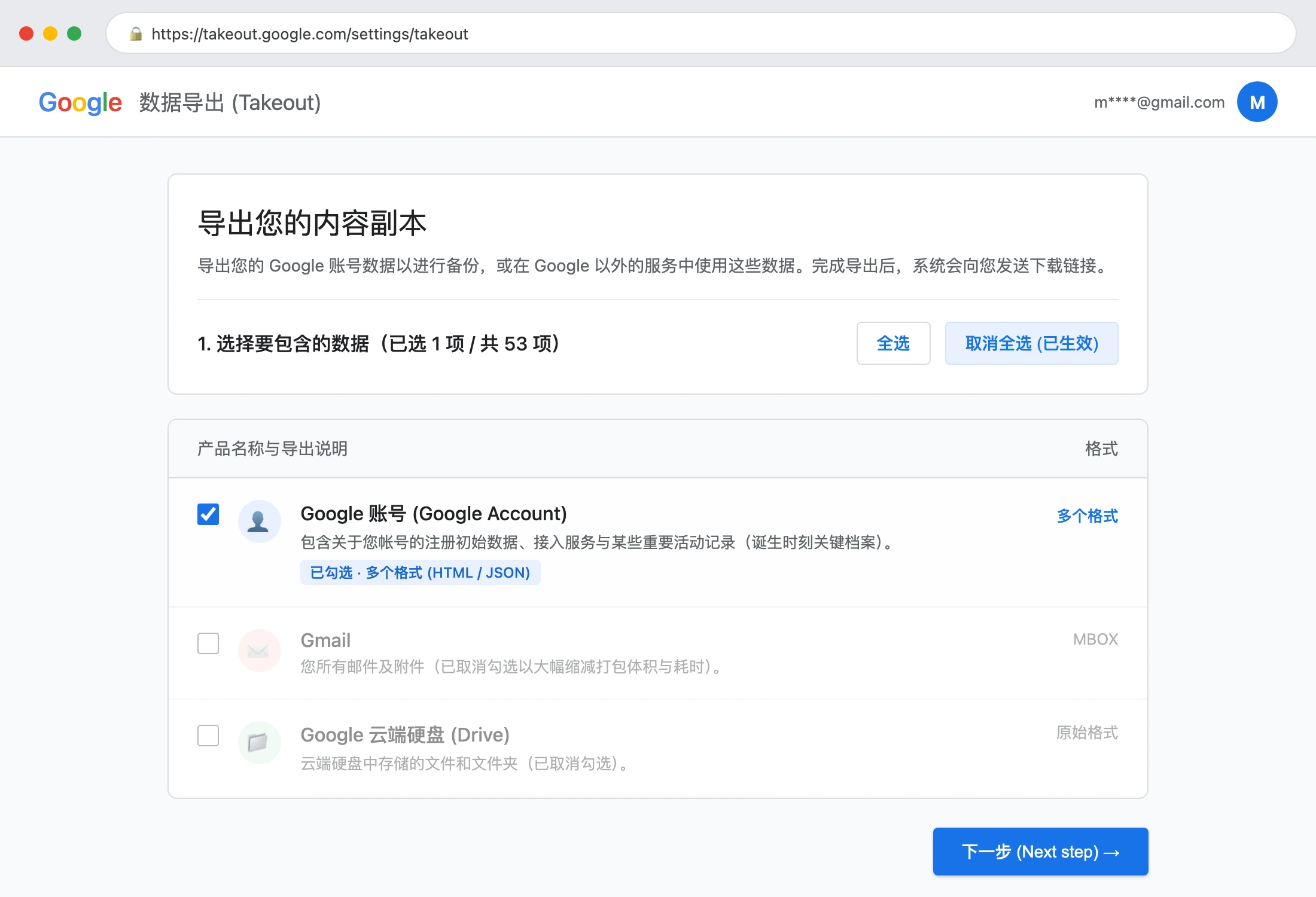
Task: Click Google Account description 包含关于您帐号的注册初始数据
Action: coord(597,542)
